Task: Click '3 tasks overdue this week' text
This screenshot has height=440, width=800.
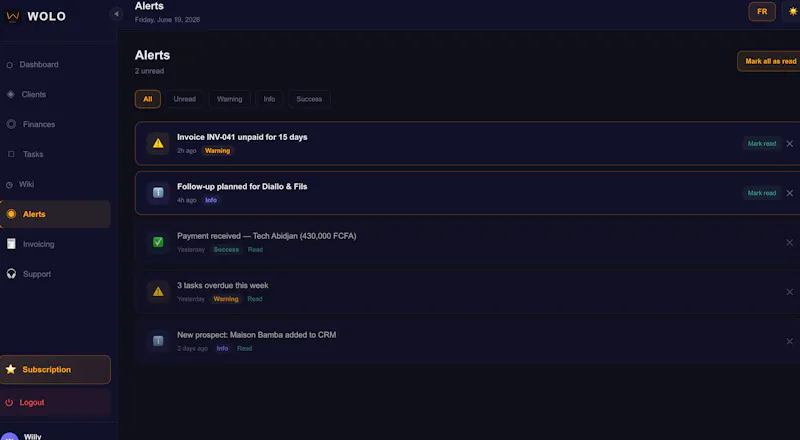Action: [x=222, y=285]
